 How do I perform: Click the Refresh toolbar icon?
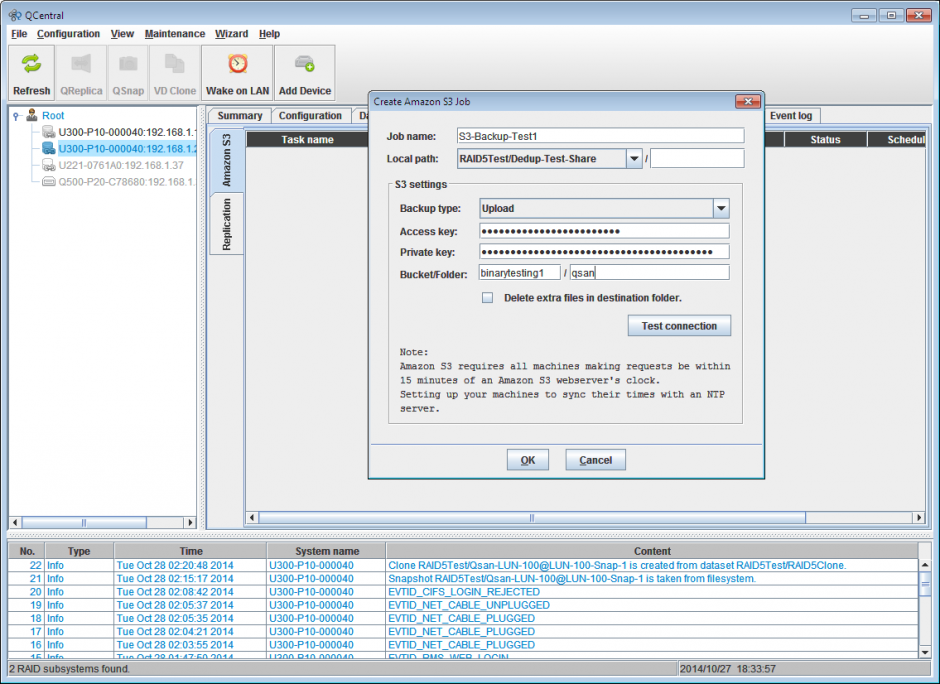[31, 64]
